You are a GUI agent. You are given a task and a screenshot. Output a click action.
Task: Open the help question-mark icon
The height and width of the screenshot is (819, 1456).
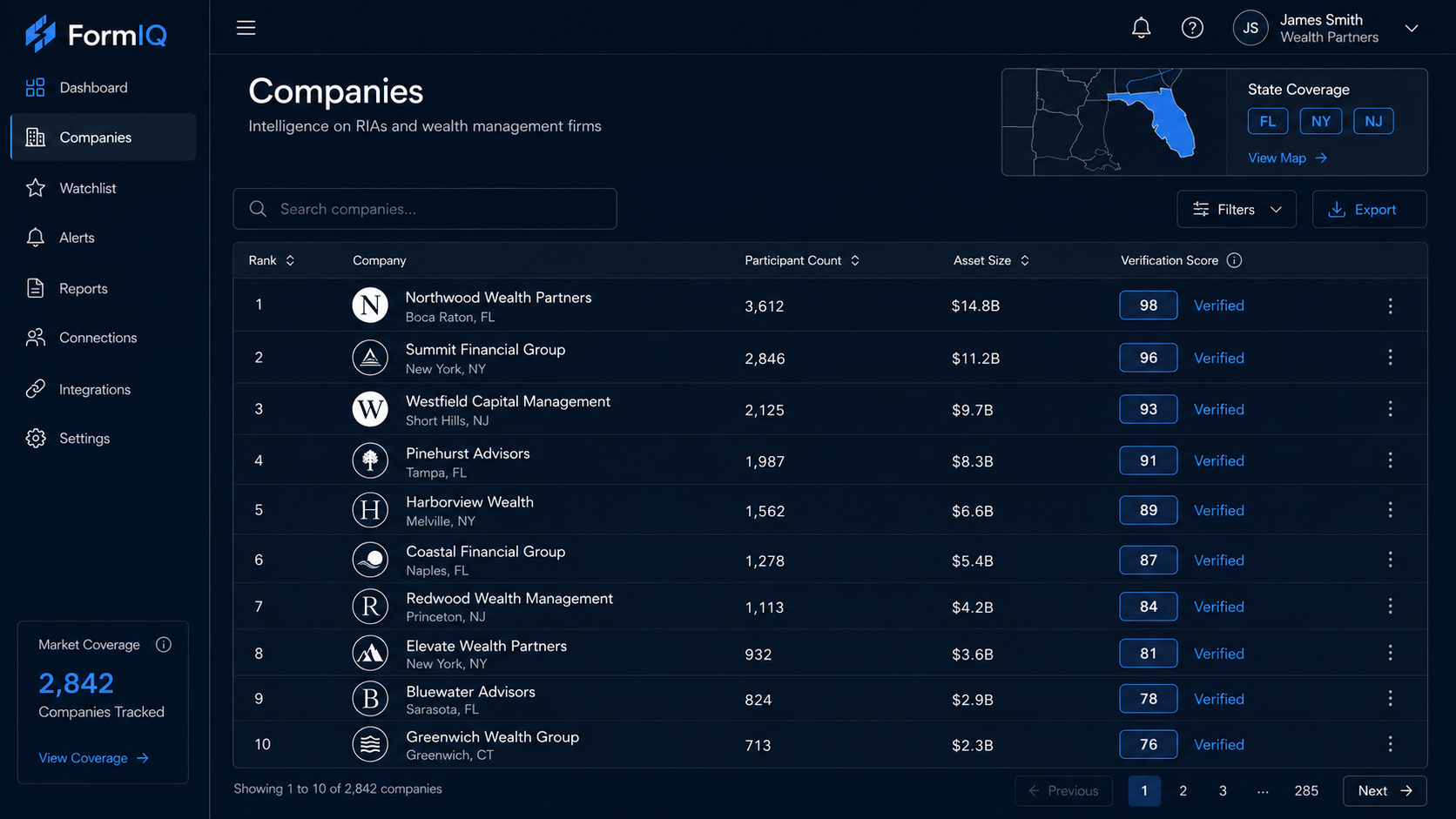pyautogui.click(x=1192, y=28)
